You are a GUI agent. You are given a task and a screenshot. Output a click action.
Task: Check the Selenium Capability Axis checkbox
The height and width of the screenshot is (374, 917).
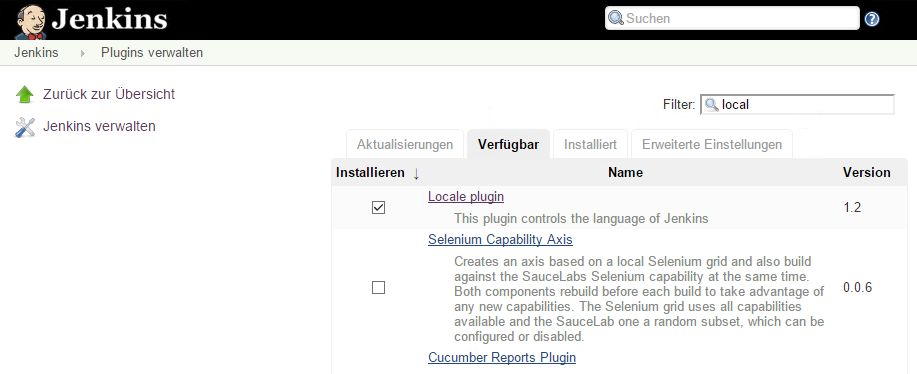point(378,288)
